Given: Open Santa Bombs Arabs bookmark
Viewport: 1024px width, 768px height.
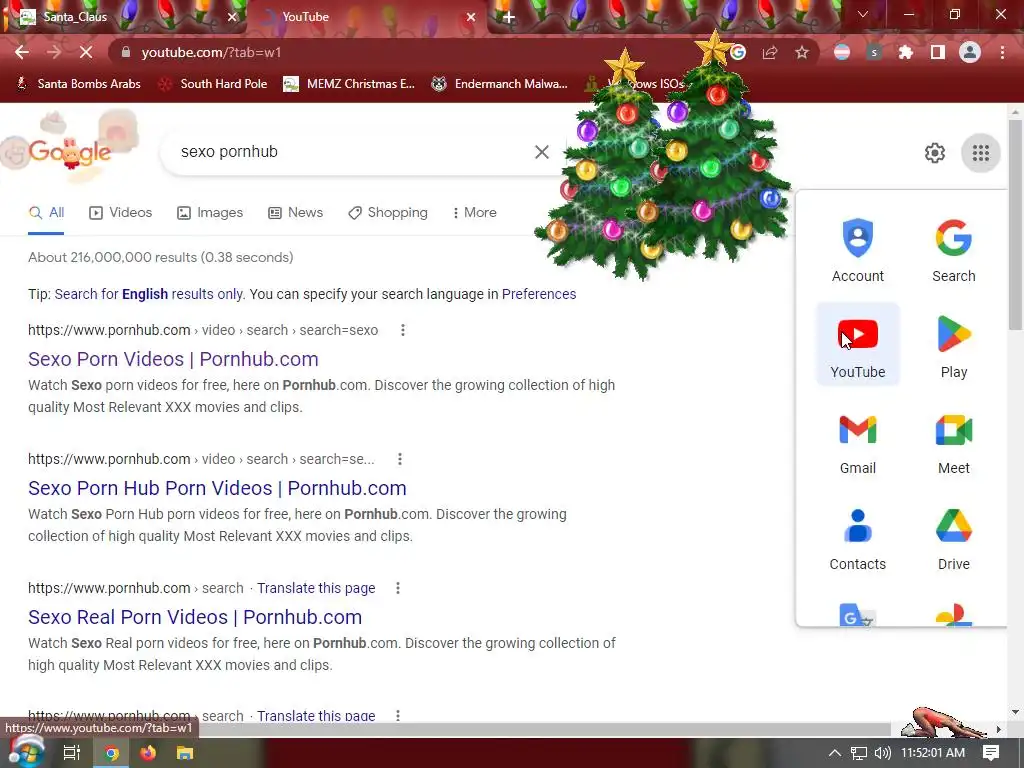Looking at the screenshot, I should (78, 84).
